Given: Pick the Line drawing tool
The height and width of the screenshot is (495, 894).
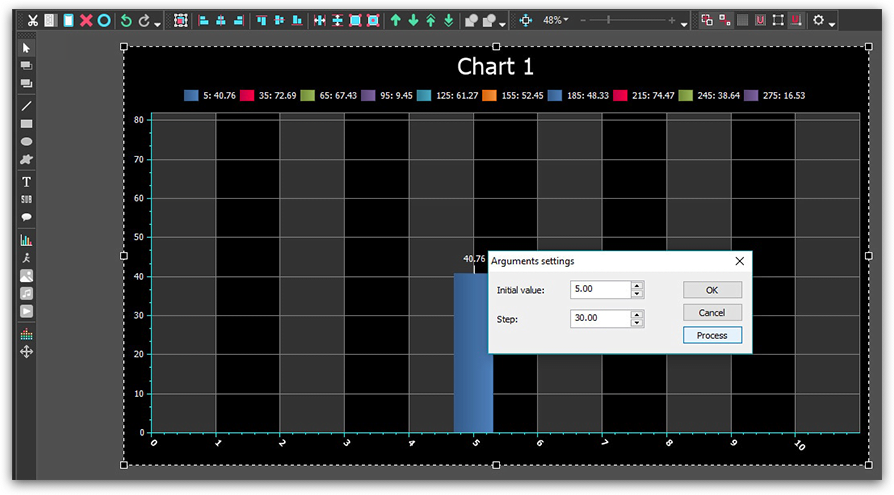Looking at the screenshot, I should pyautogui.click(x=26, y=106).
